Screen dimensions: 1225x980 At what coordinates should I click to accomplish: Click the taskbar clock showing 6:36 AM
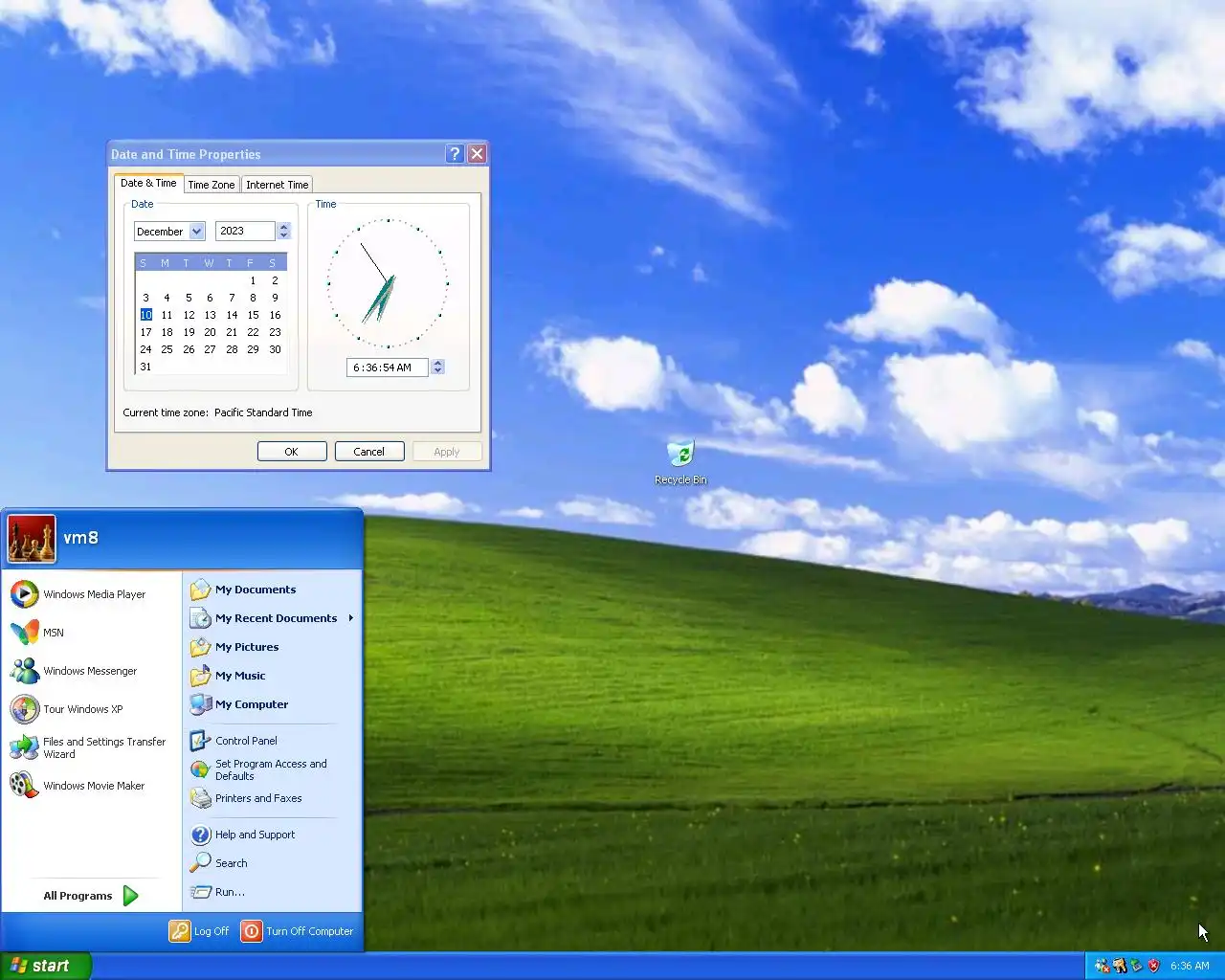[1190, 966]
